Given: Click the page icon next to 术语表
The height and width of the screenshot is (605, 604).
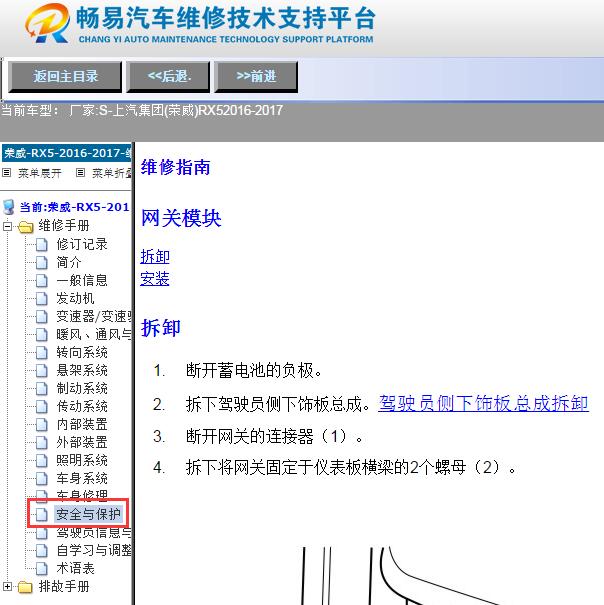Looking at the screenshot, I should [41, 569].
